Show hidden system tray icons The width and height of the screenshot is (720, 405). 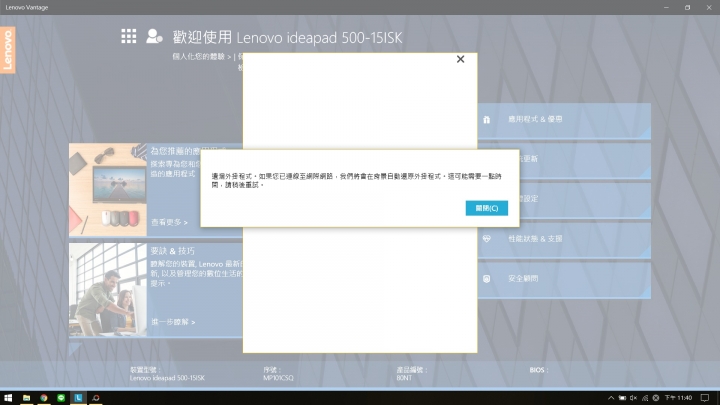(611, 398)
